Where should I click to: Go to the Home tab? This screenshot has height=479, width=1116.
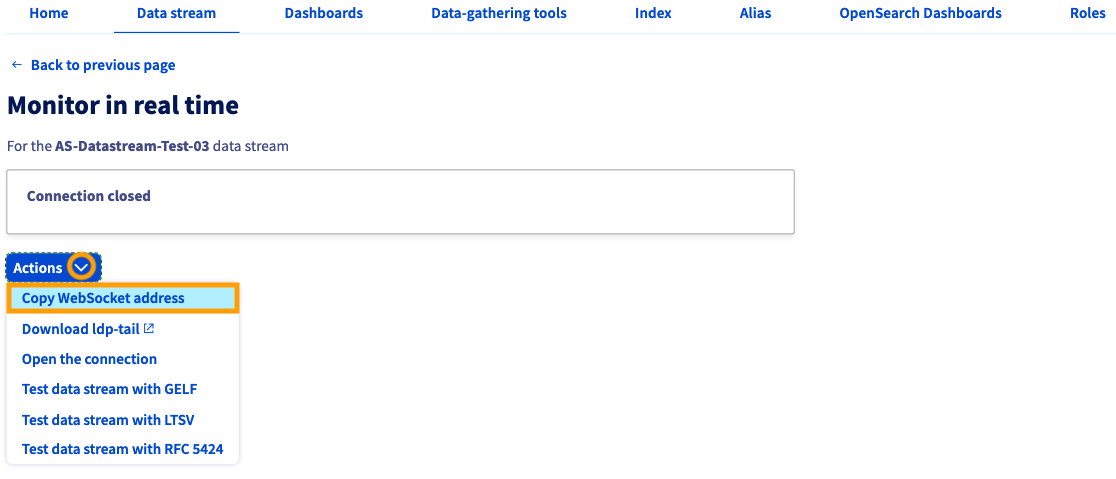tap(49, 14)
